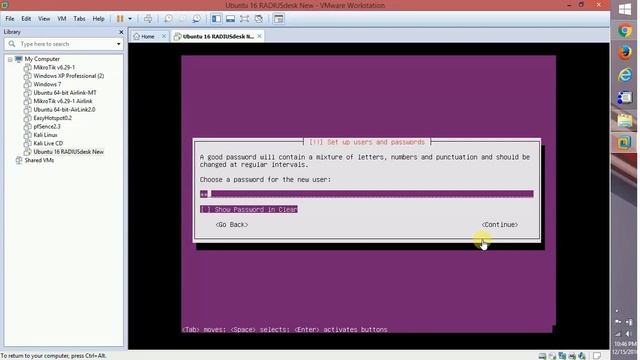This screenshot has height=360, width=640.
Task: Select MikroTik v6.29-1 Airlink VM
Action: 62,101
